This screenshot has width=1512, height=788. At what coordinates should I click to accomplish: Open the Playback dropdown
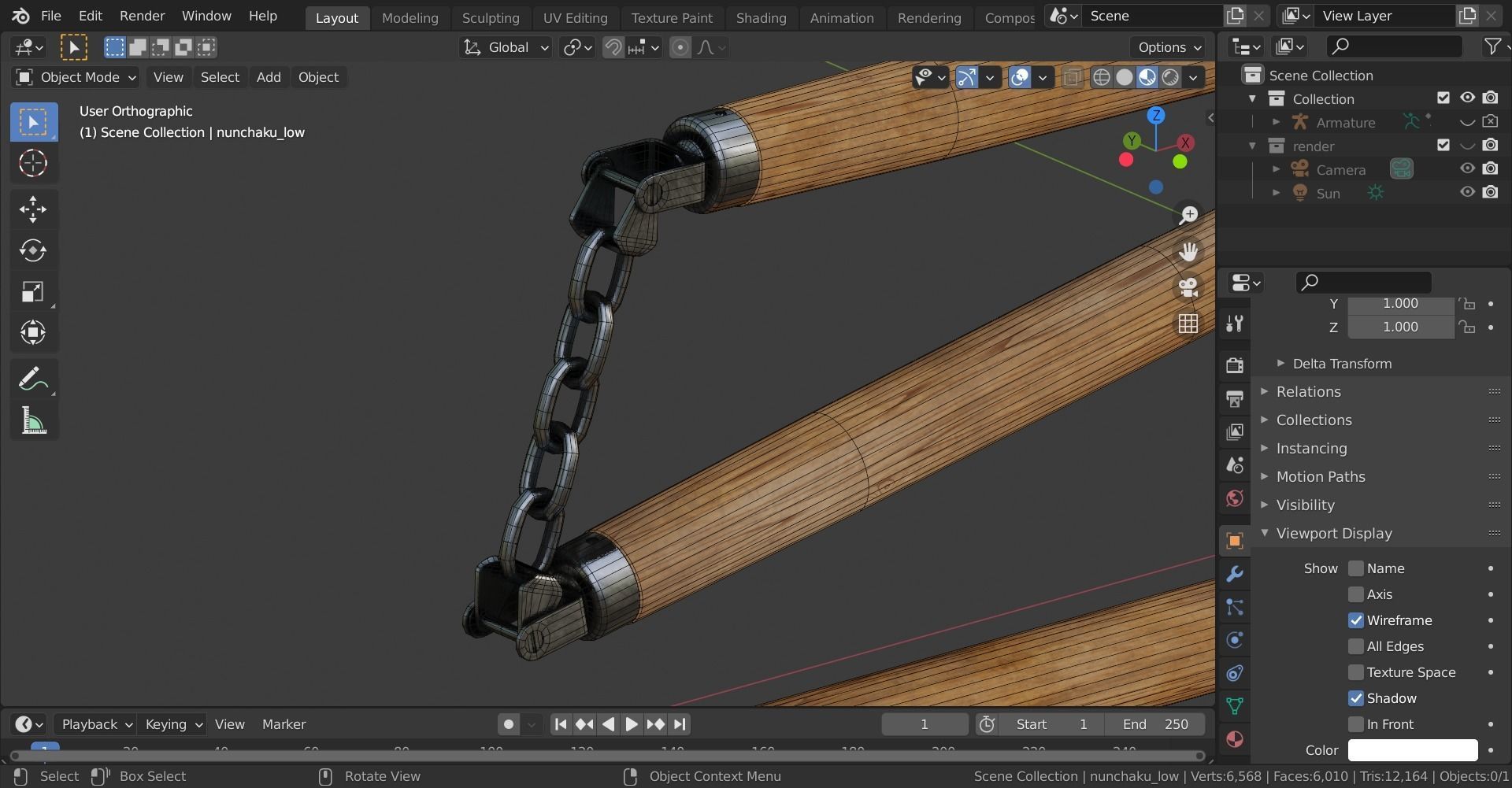tap(97, 724)
